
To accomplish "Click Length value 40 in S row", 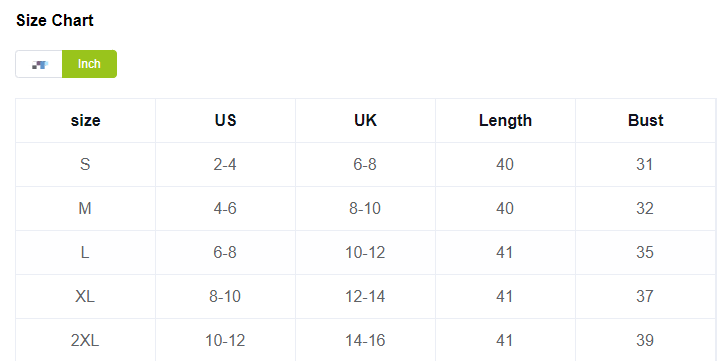I will (506, 164).
